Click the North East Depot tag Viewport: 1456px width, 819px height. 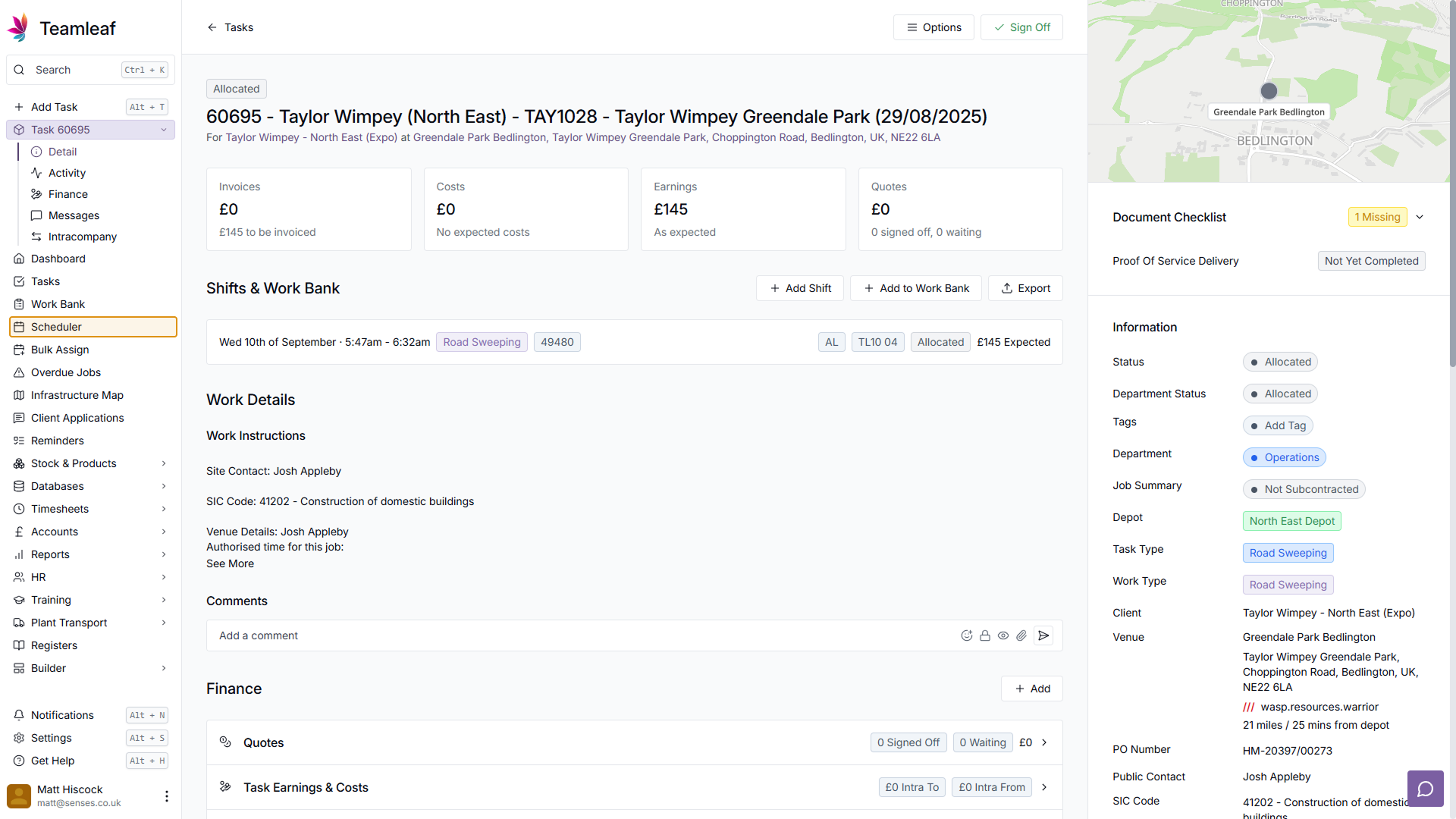[1292, 521]
